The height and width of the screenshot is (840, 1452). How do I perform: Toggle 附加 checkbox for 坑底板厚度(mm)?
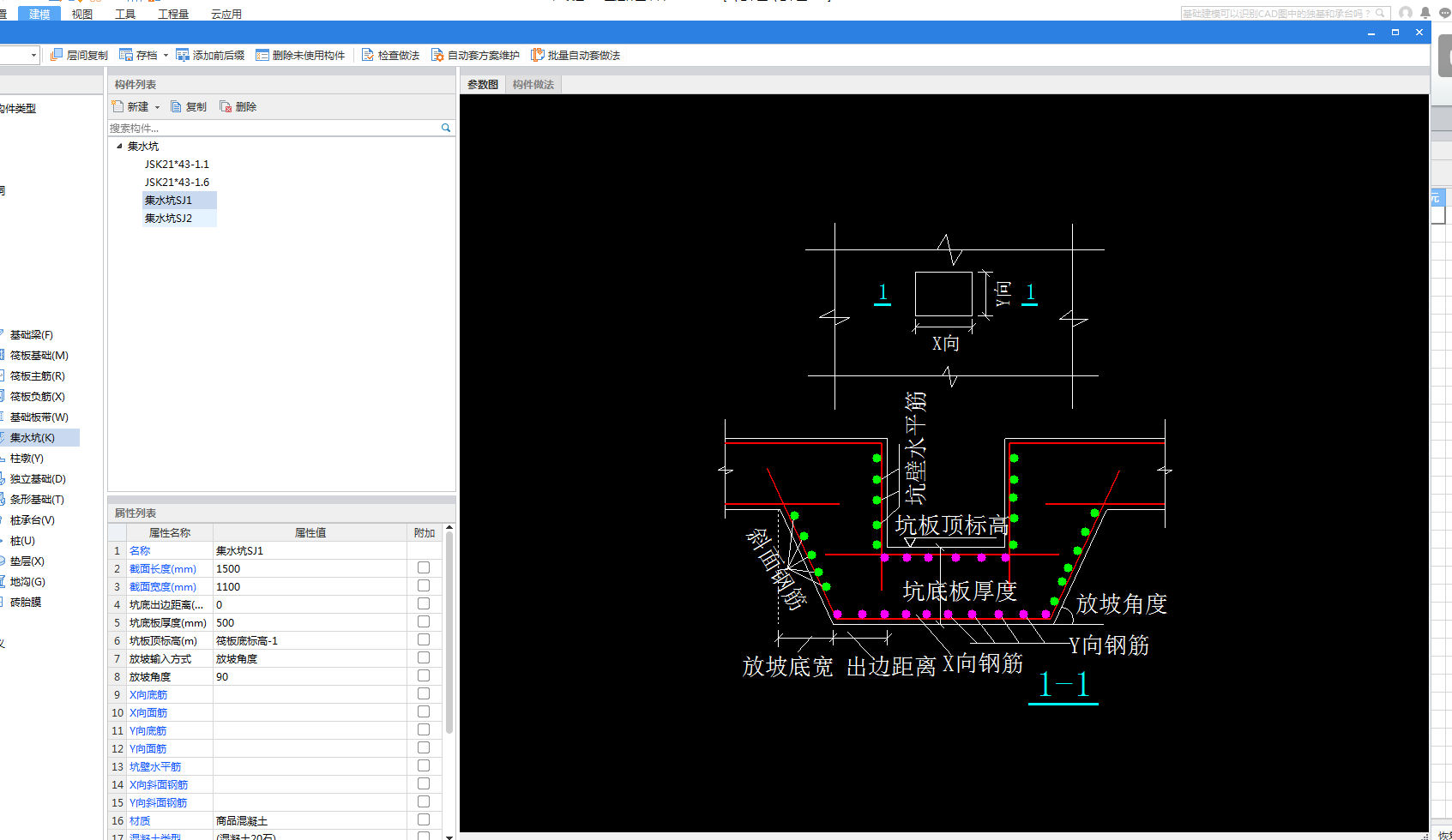pyautogui.click(x=424, y=621)
